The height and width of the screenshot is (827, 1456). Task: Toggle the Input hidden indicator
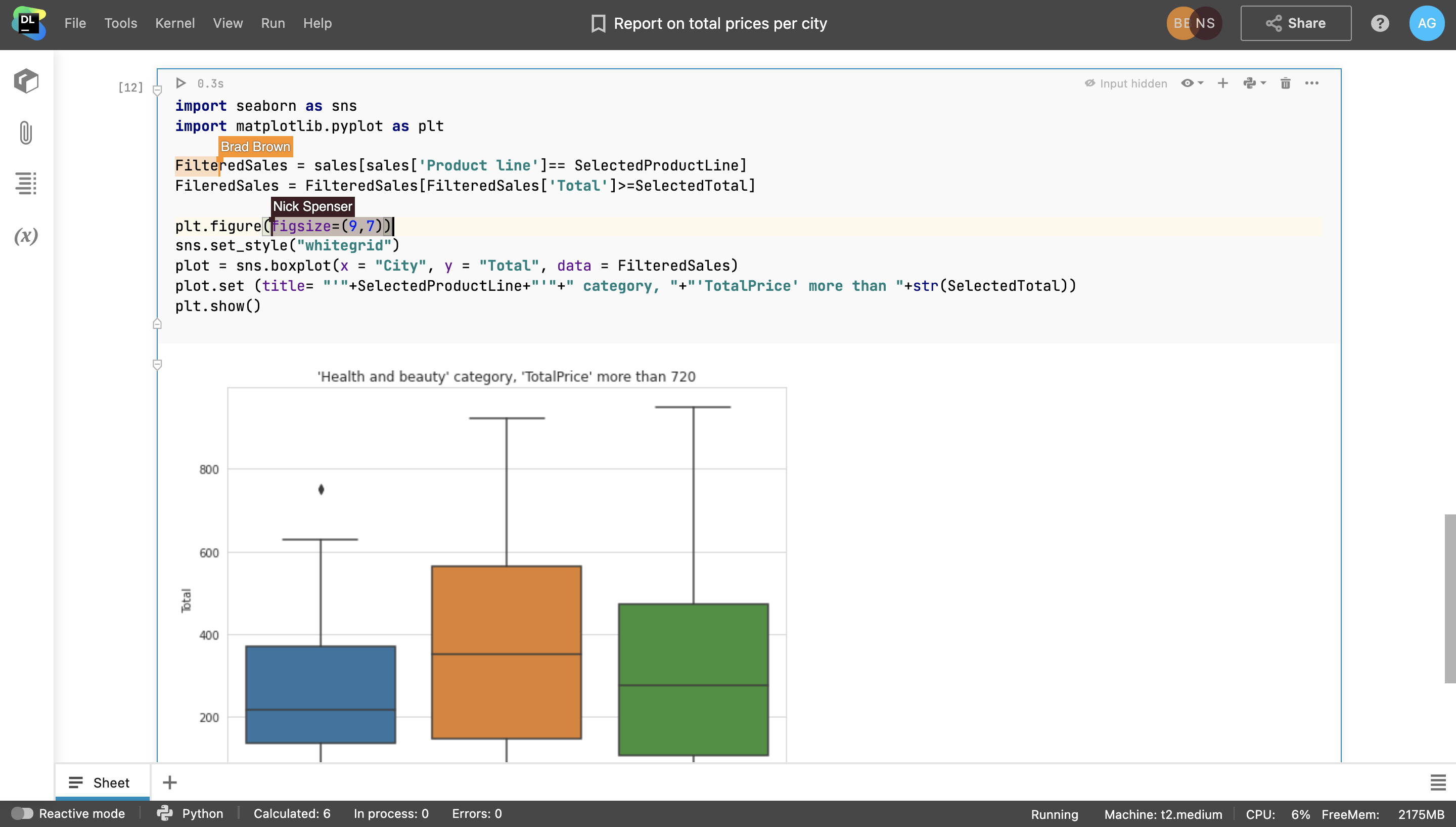point(1126,83)
